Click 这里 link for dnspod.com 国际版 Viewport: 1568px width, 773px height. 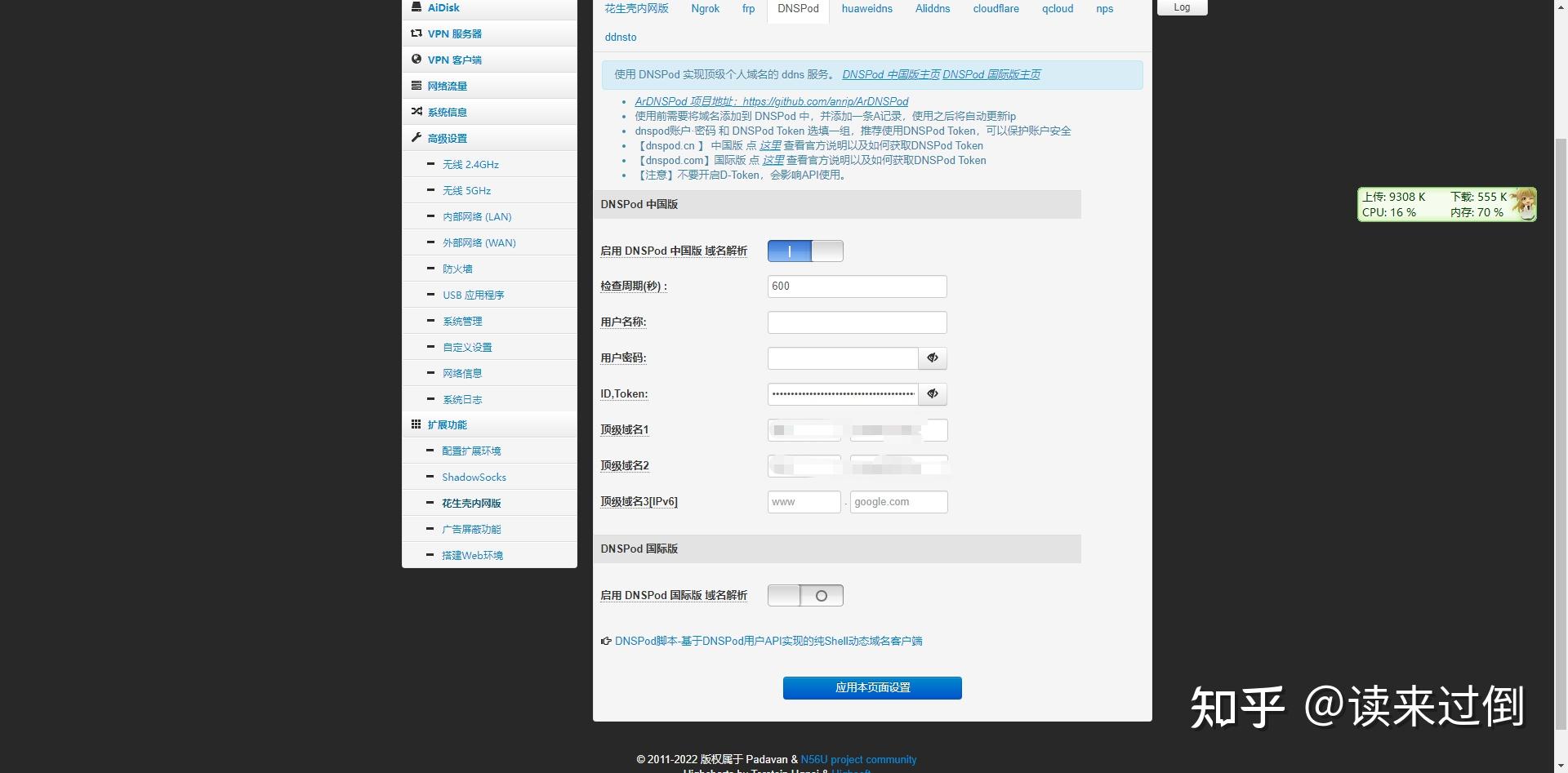click(773, 160)
